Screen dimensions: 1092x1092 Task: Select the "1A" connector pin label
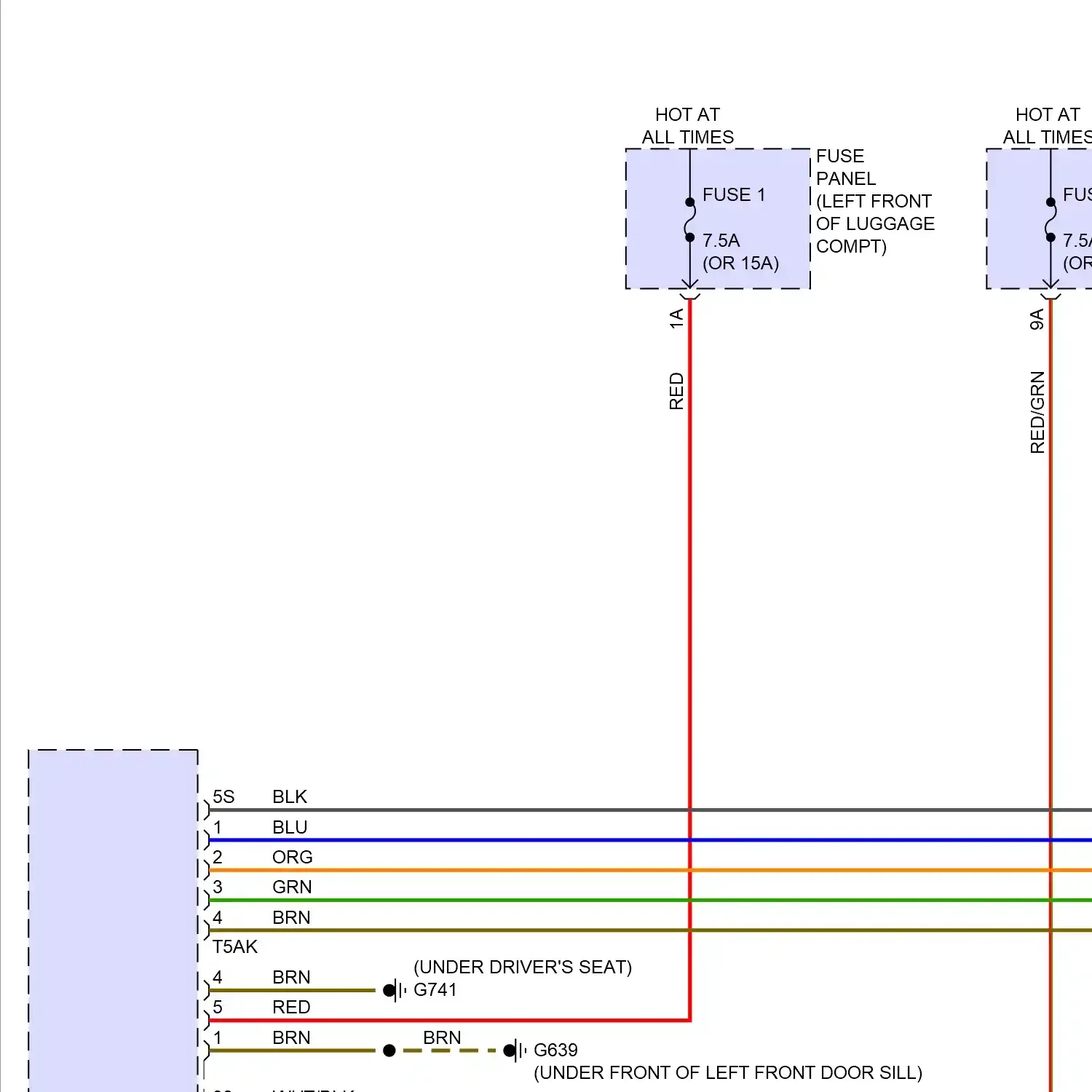(676, 318)
